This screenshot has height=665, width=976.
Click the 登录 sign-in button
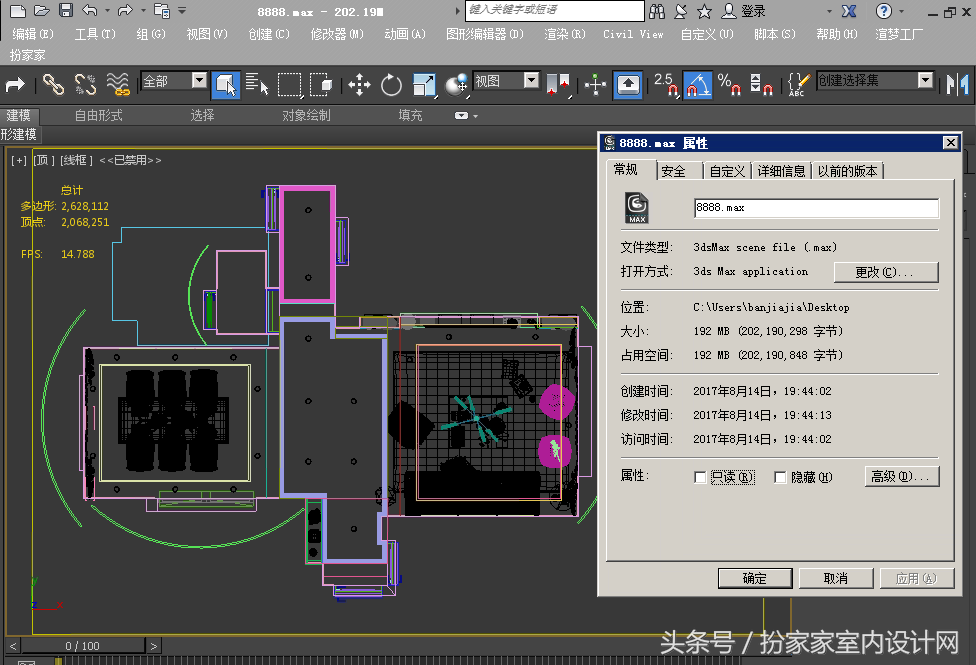[744, 11]
